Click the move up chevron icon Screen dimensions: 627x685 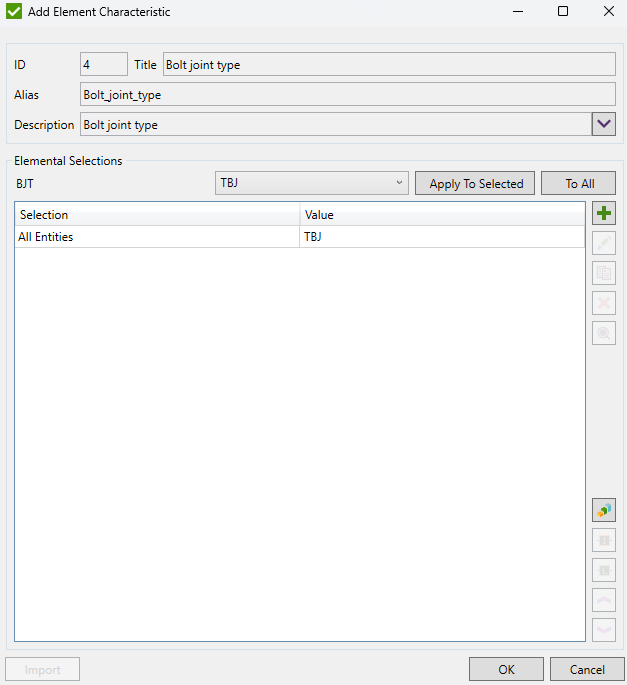pos(604,600)
